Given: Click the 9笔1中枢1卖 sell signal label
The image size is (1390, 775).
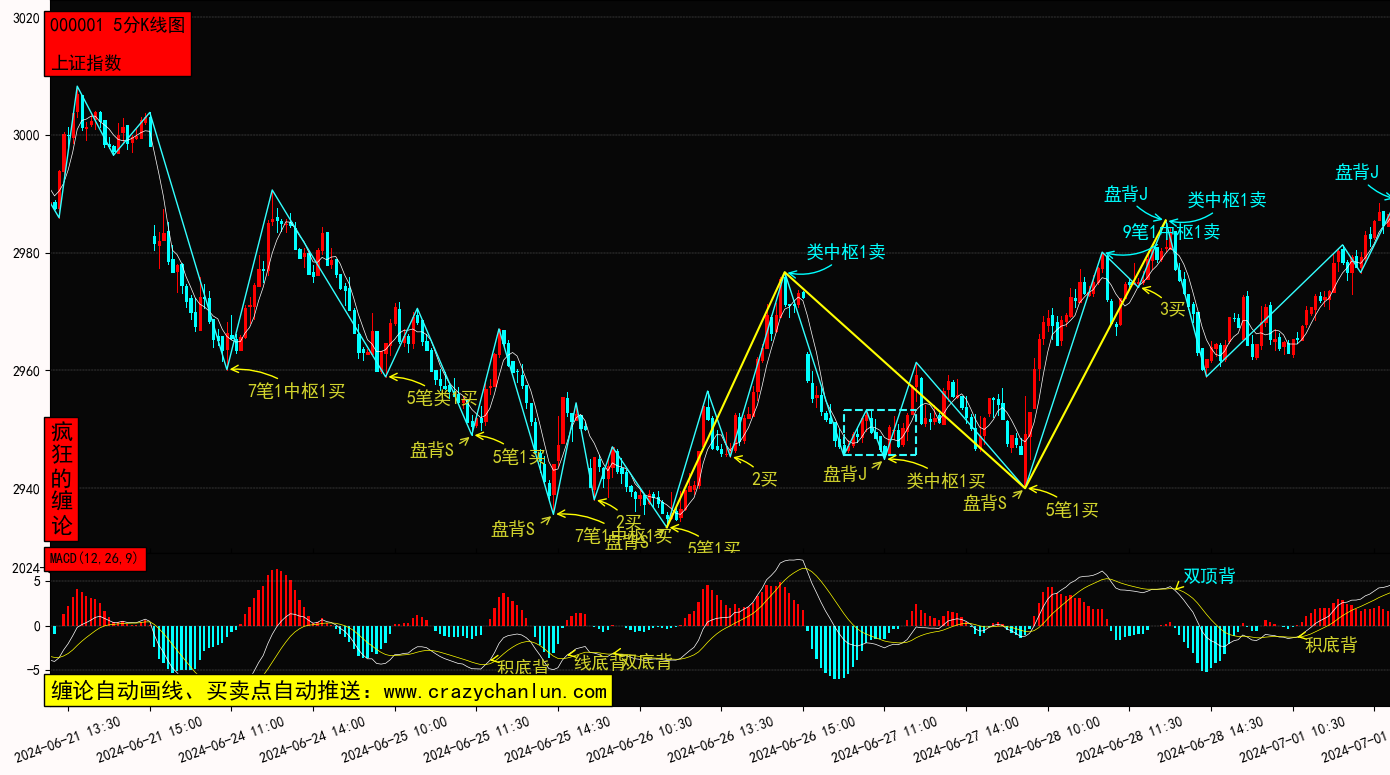Looking at the screenshot, I should click(1171, 232).
